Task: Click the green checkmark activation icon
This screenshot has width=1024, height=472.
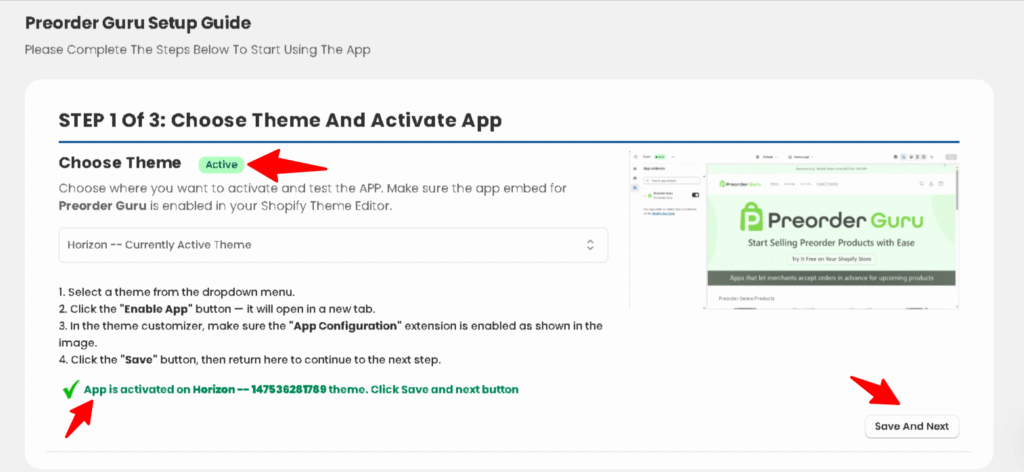Action: pyautogui.click(x=71, y=390)
